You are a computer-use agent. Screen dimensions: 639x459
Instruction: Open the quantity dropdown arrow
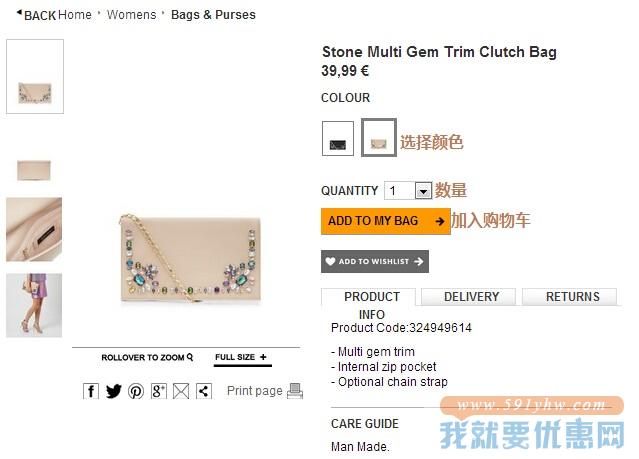point(423,191)
